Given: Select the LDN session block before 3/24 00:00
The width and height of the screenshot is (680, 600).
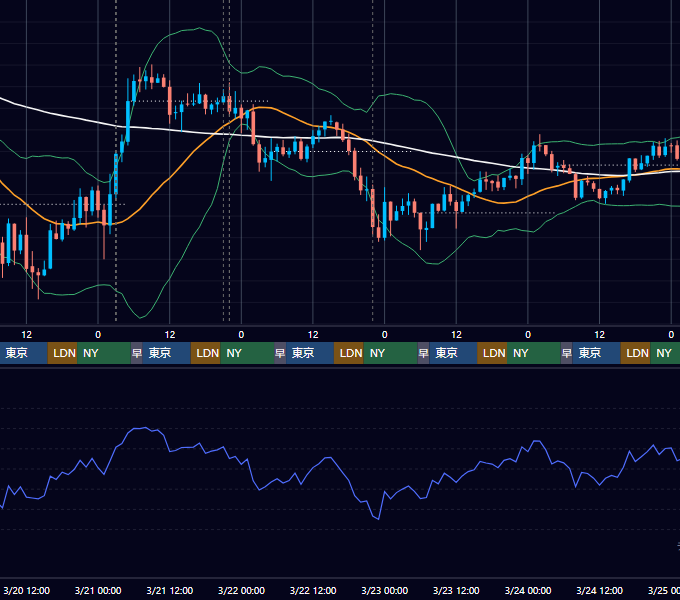Looking at the screenshot, I should 492,353.
